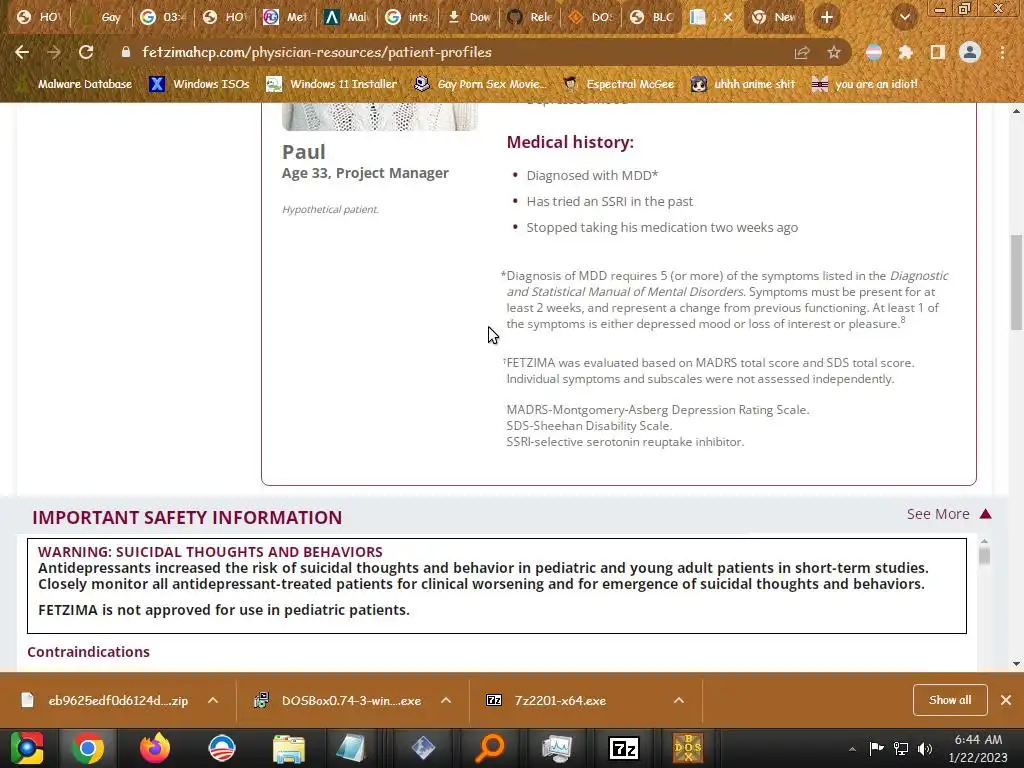The height and width of the screenshot is (768, 1024).
Task: Open the Windows 11 Installer bookmark
Action: click(332, 84)
